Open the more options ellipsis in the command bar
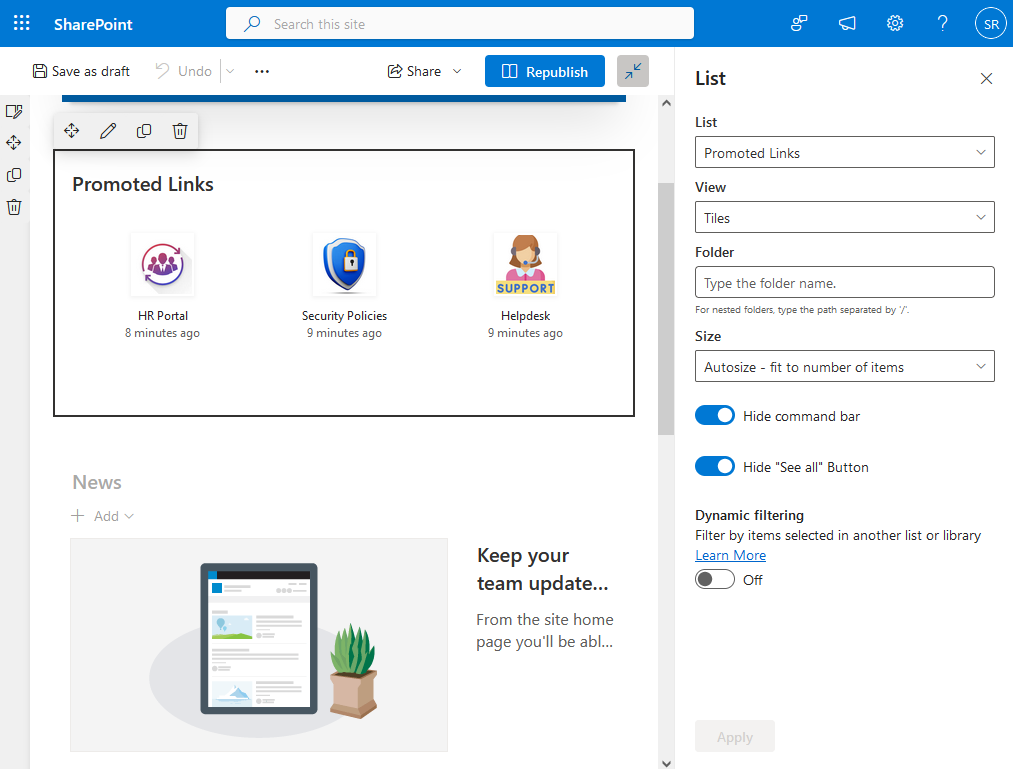 [262, 71]
